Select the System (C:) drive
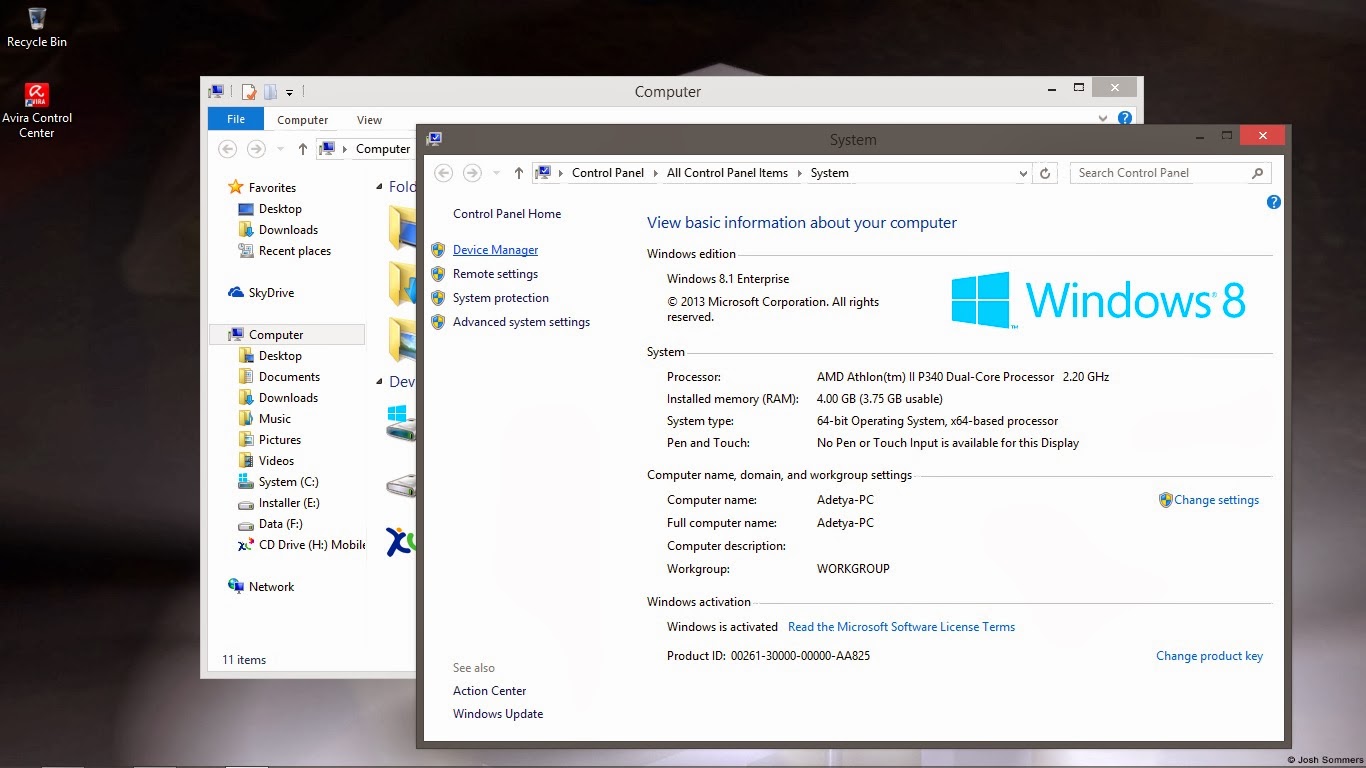 coord(288,481)
